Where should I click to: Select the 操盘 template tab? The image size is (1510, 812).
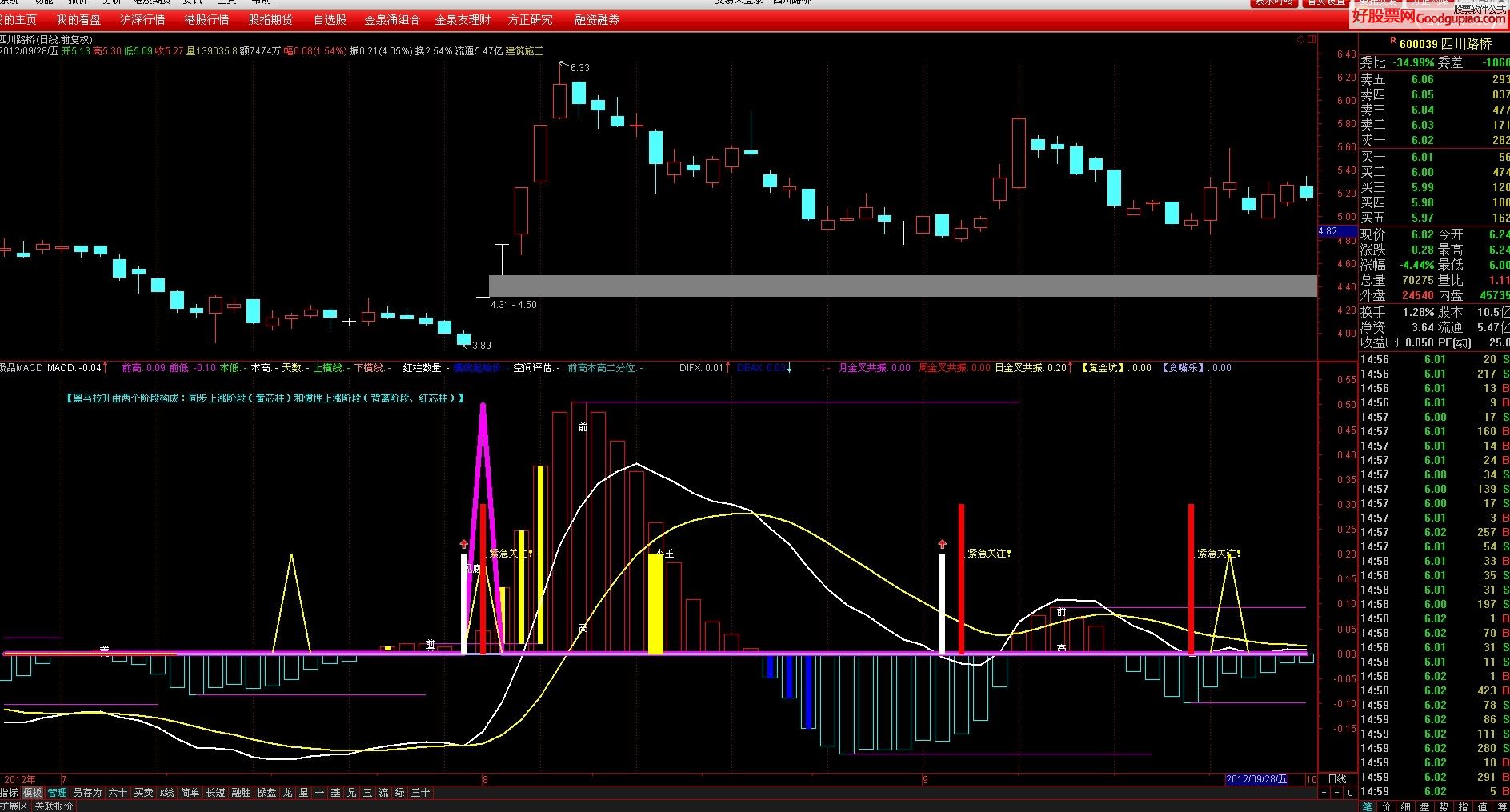click(x=266, y=793)
